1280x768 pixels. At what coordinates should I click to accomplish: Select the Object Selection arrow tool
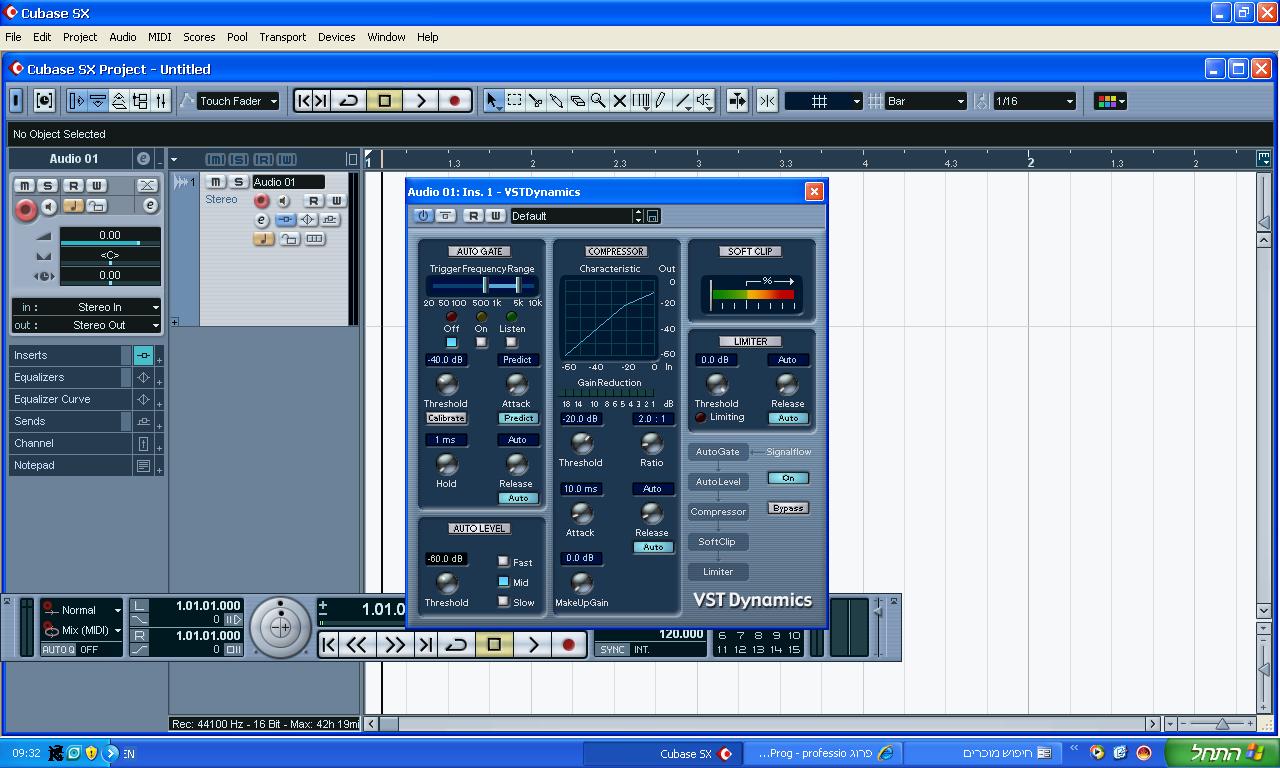pos(493,101)
